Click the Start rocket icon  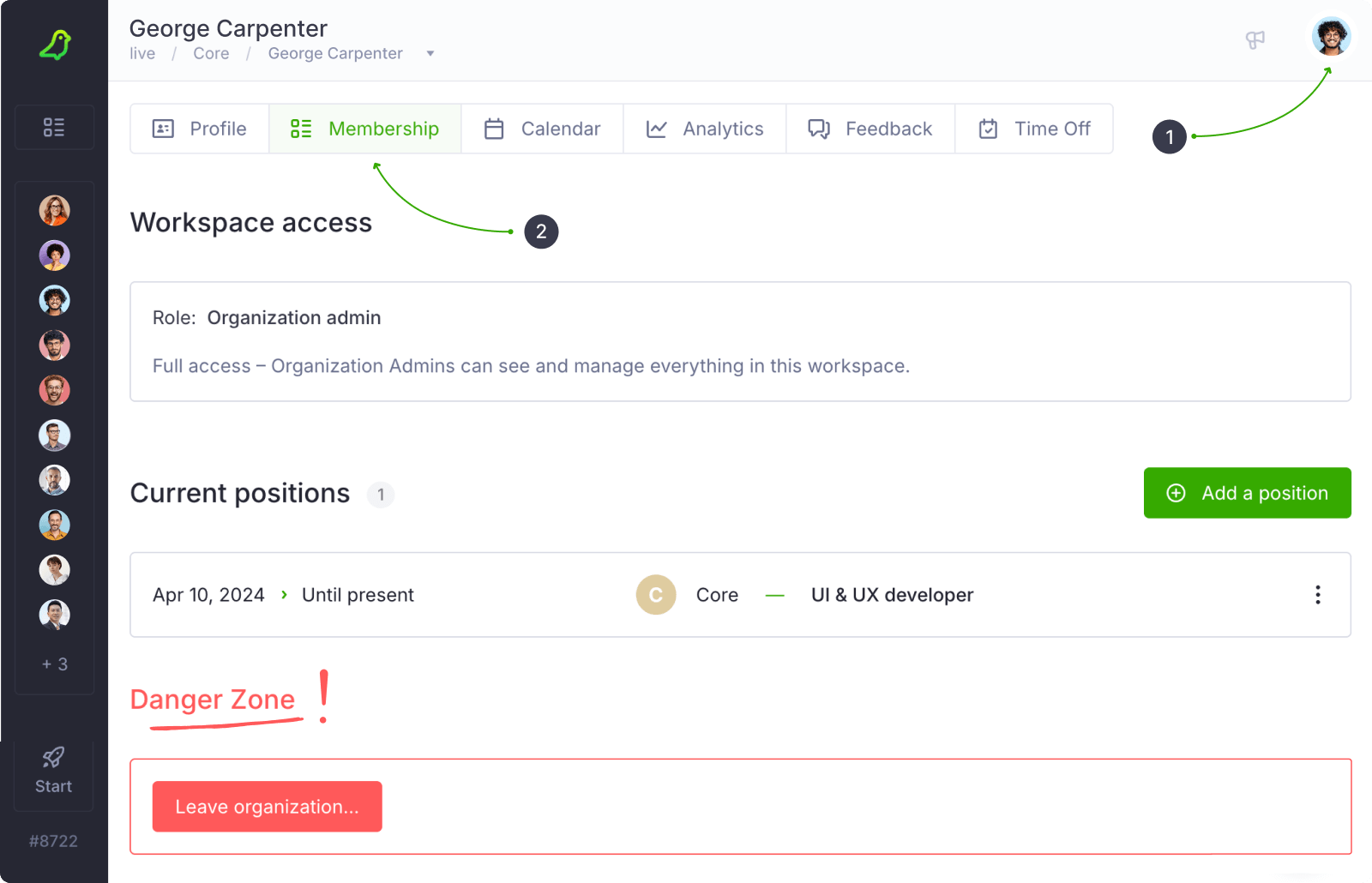pyautogui.click(x=53, y=758)
